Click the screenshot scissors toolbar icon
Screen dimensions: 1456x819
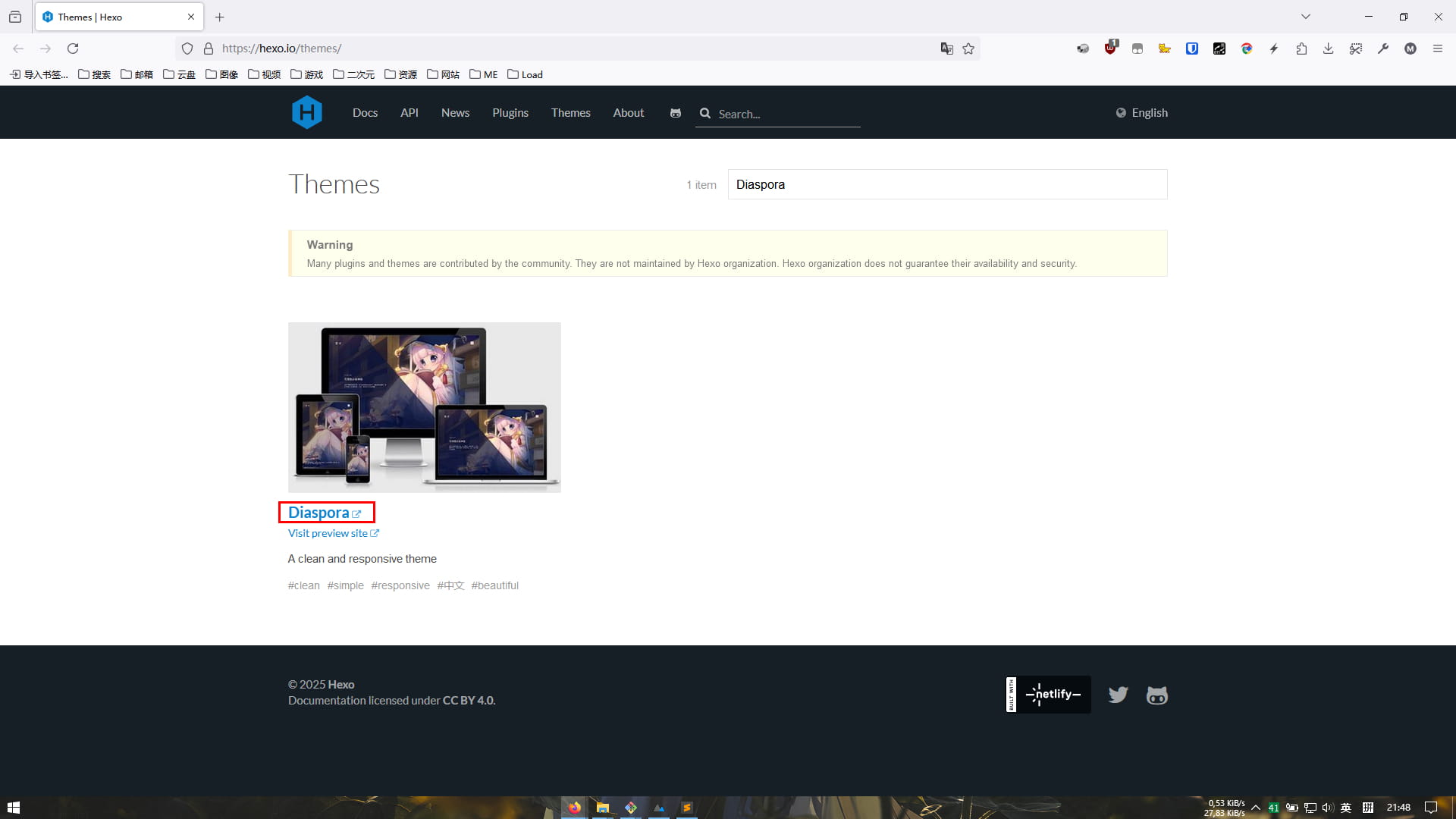pyautogui.click(x=1355, y=49)
